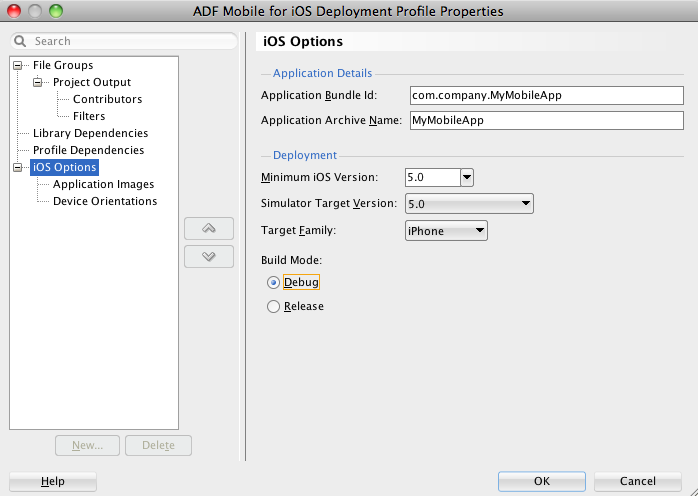Image resolution: width=698 pixels, height=496 pixels.
Task: Move item down with the down-arrow button
Action: [209, 256]
